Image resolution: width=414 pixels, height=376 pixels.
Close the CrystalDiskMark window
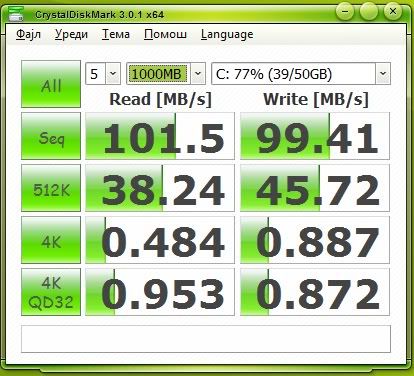tap(393, 12)
